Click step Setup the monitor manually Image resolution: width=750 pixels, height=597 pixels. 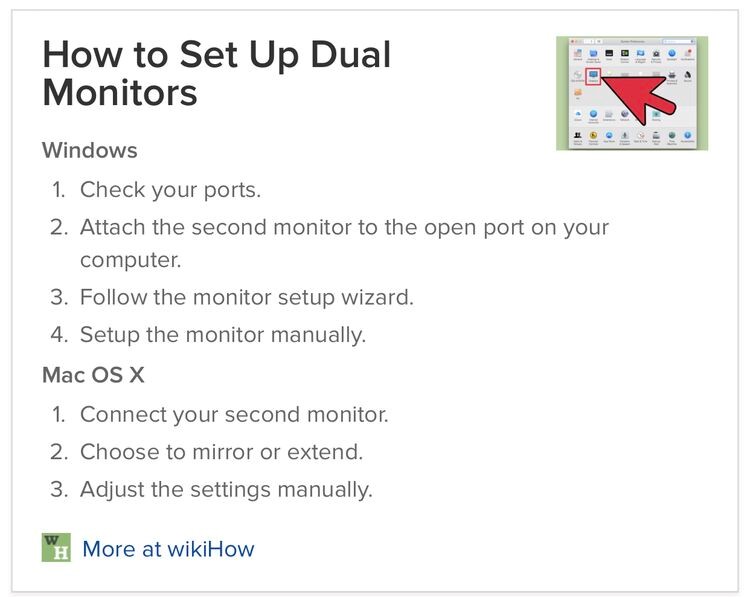coord(223,334)
